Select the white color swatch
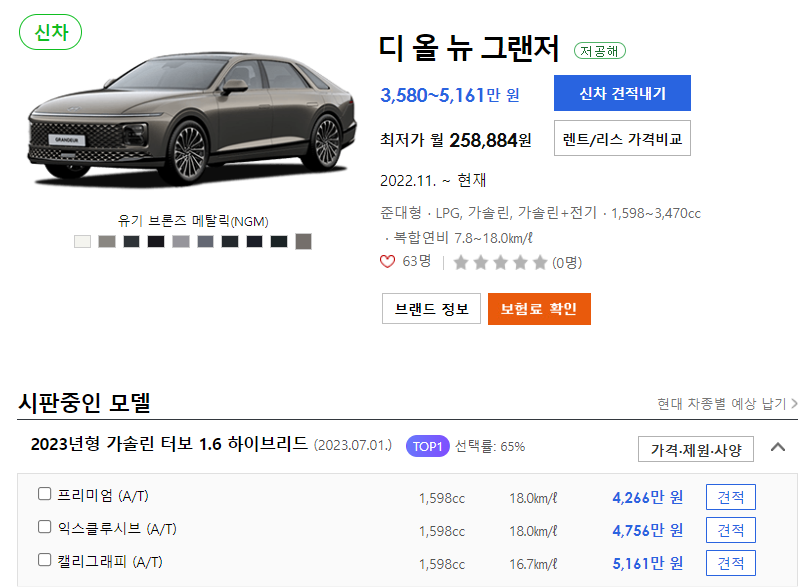The height and width of the screenshot is (588, 808). pos(82,241)
